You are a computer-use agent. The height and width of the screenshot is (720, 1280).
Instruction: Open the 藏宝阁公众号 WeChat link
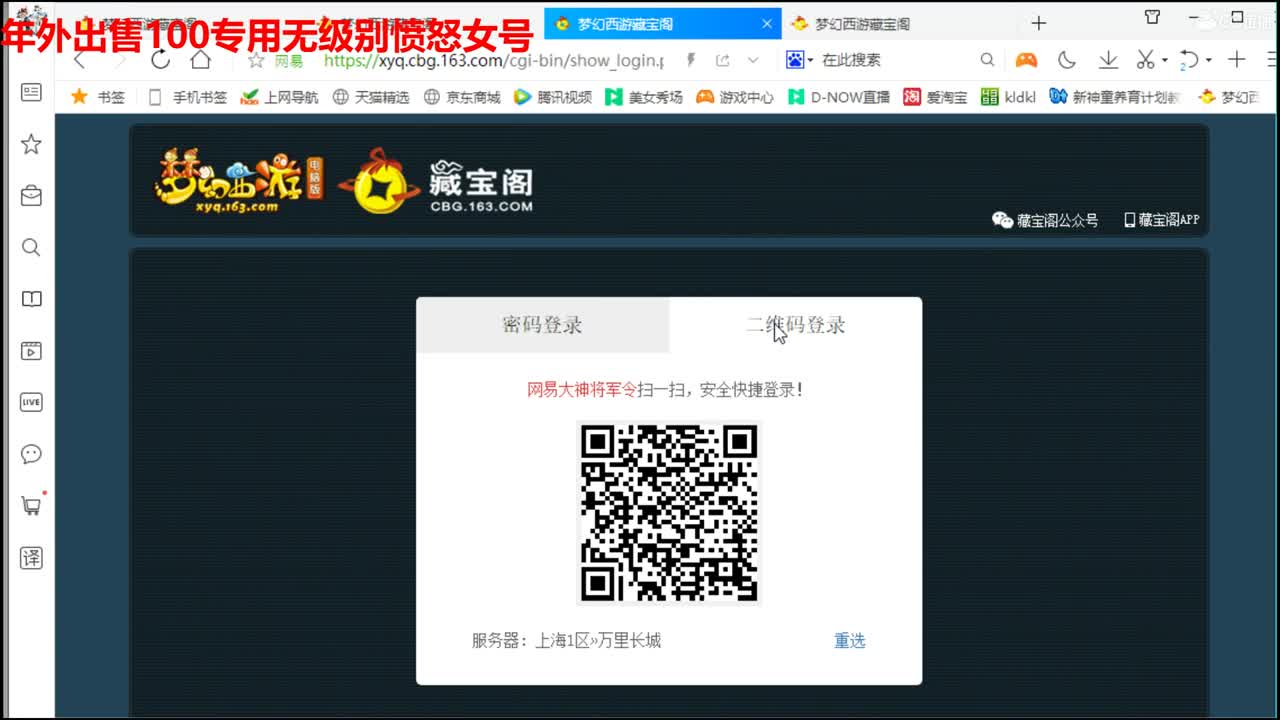pos(1045,220)
